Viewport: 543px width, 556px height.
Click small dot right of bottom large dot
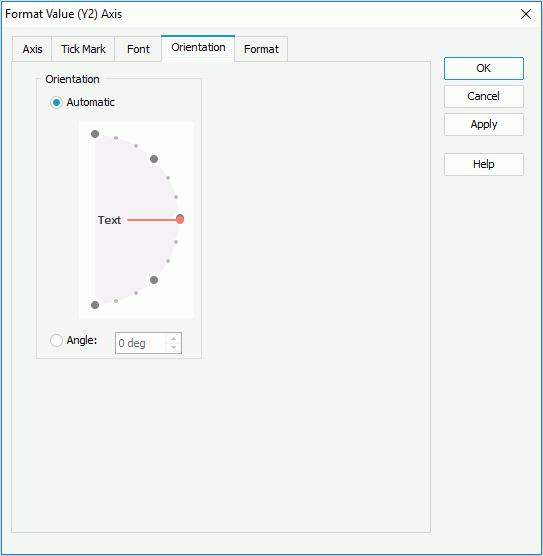click(116, 301)
